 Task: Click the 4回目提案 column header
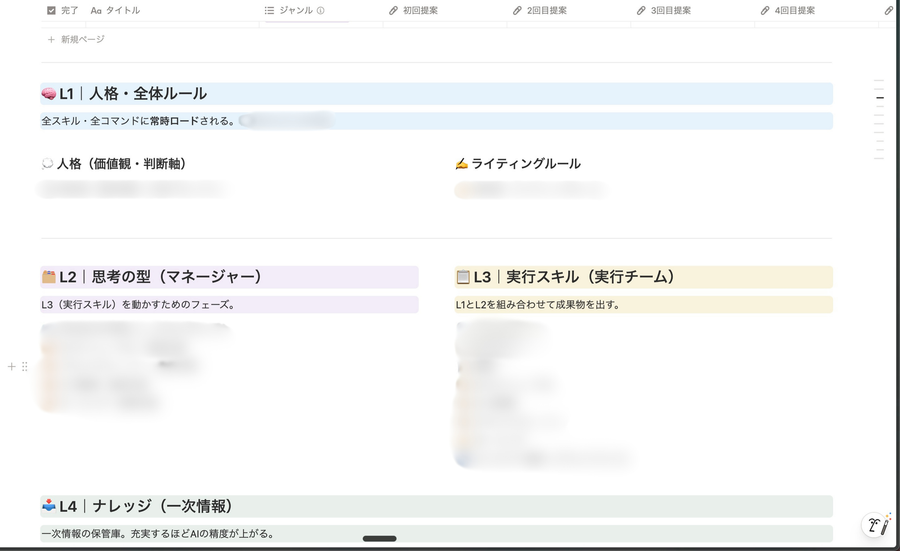[788, 10]
